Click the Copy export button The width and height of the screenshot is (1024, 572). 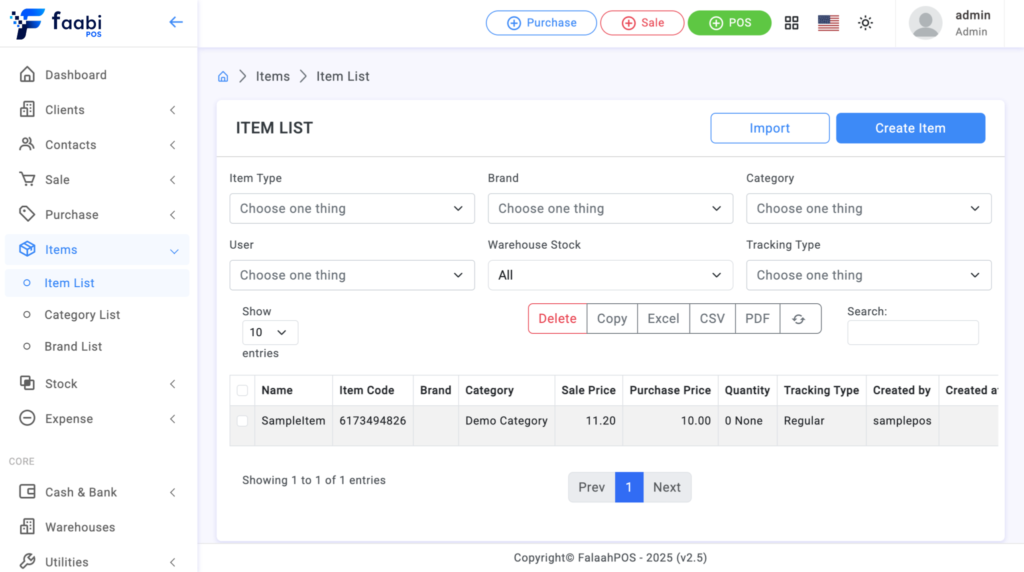(612, 319)
